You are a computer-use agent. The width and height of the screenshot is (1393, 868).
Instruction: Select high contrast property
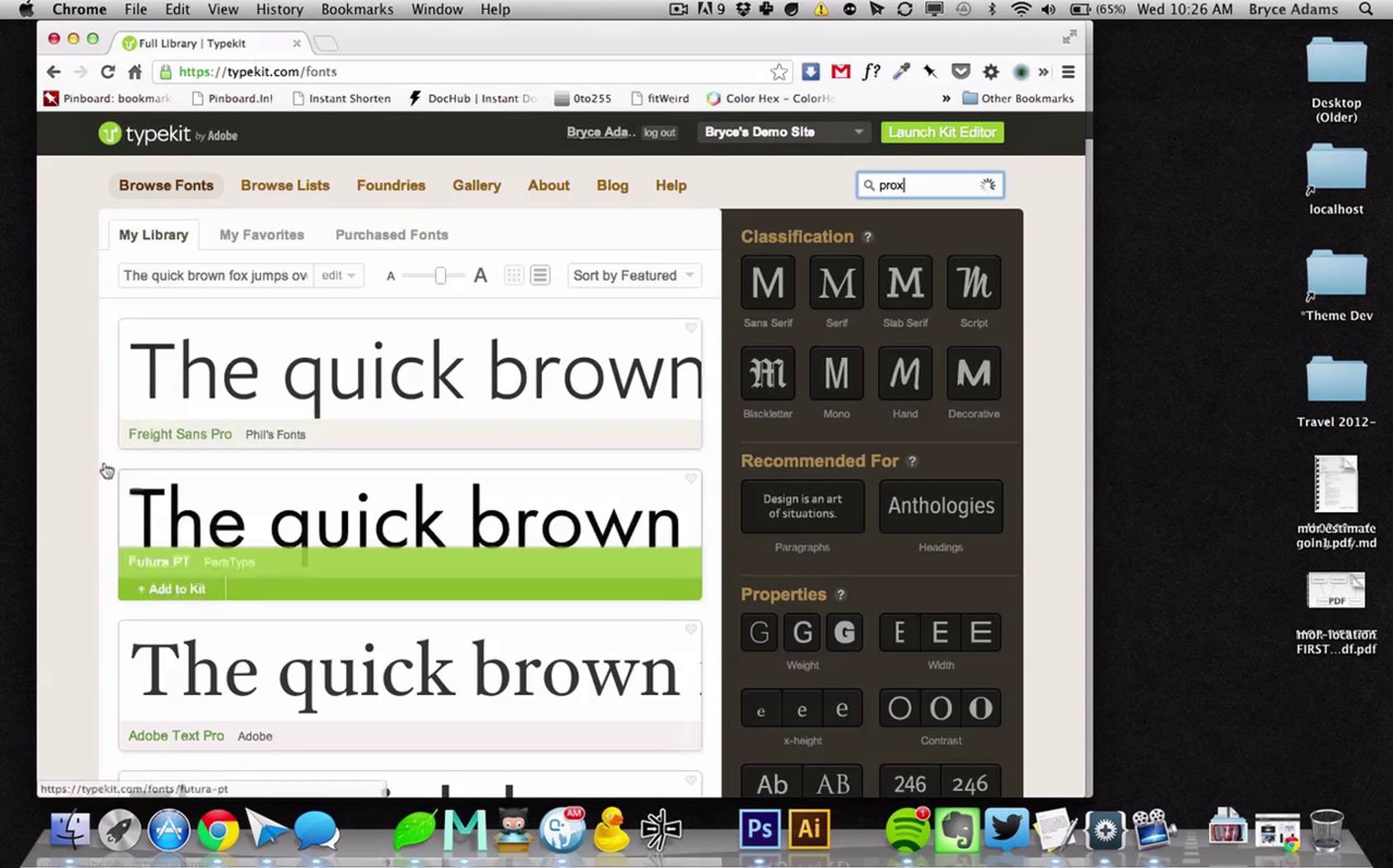click(981, 708)
